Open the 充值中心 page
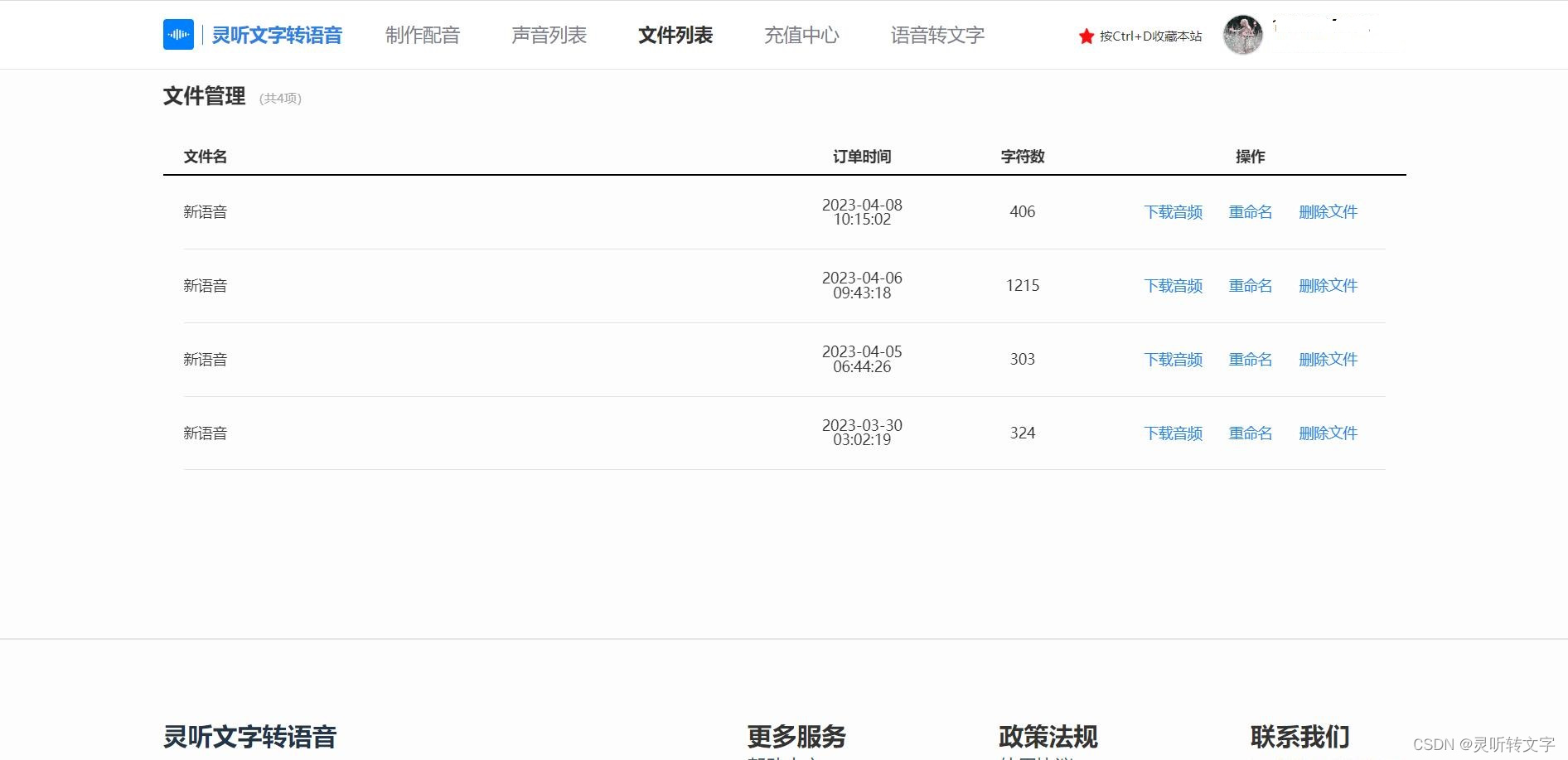Screen dimensions: 1568x760 click(801, 35)
